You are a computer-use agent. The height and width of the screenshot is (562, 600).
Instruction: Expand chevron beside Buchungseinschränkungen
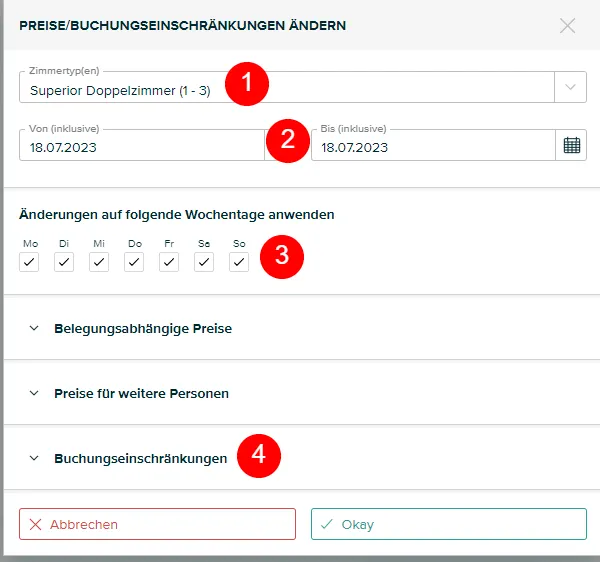34,458
